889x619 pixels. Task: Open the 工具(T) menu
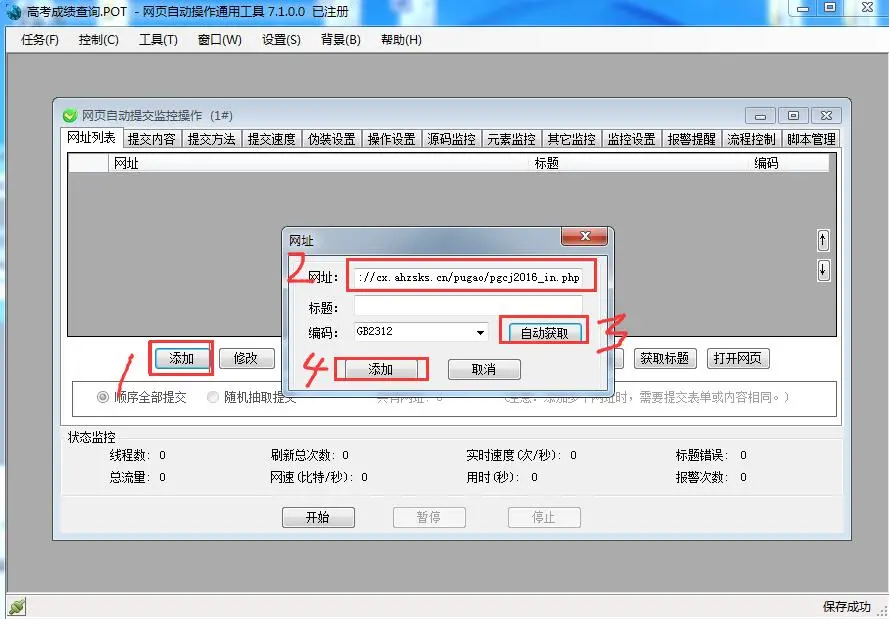(x=158, y=40)
